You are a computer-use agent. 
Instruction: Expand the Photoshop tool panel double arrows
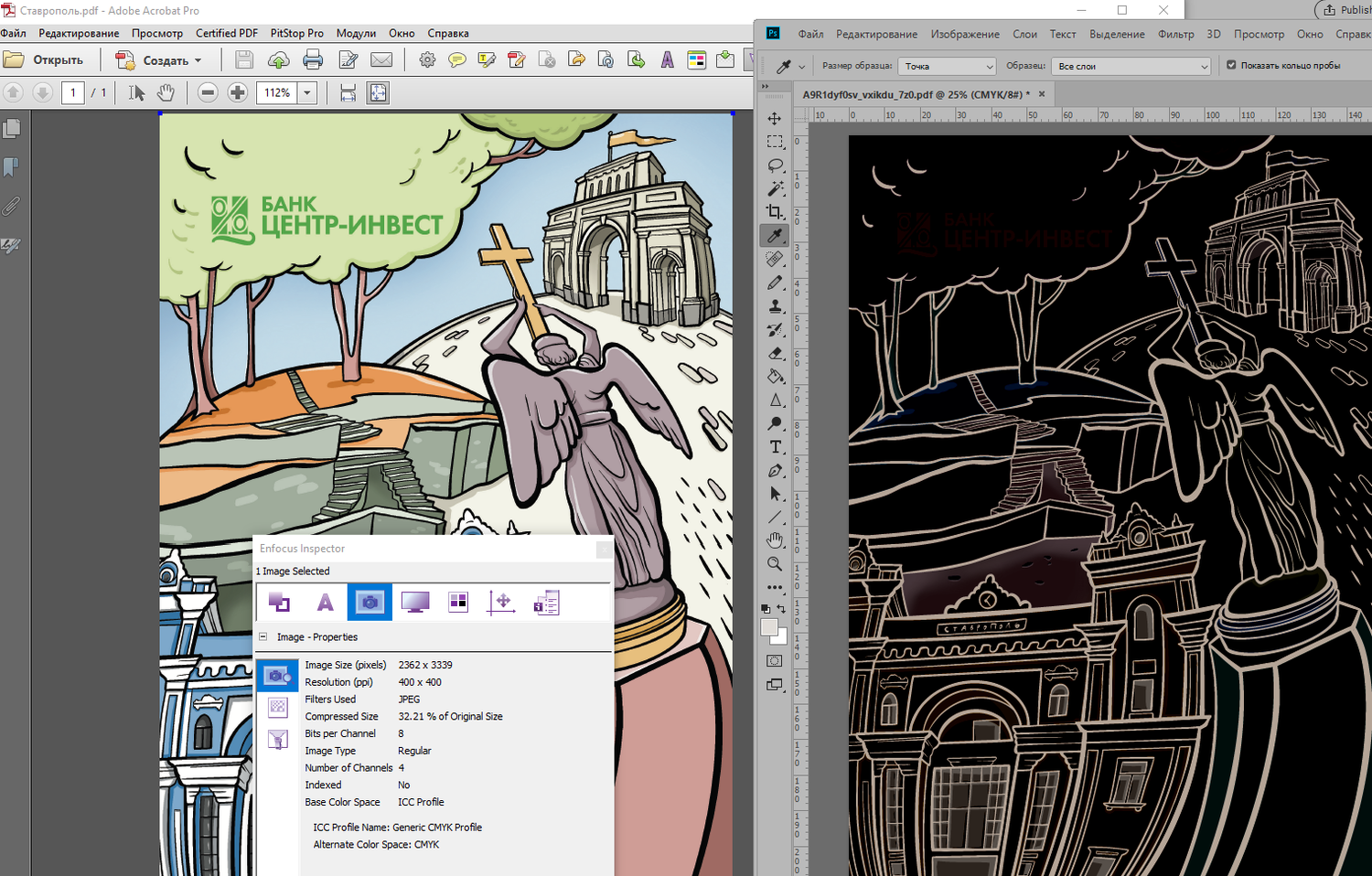pos(766,87)
